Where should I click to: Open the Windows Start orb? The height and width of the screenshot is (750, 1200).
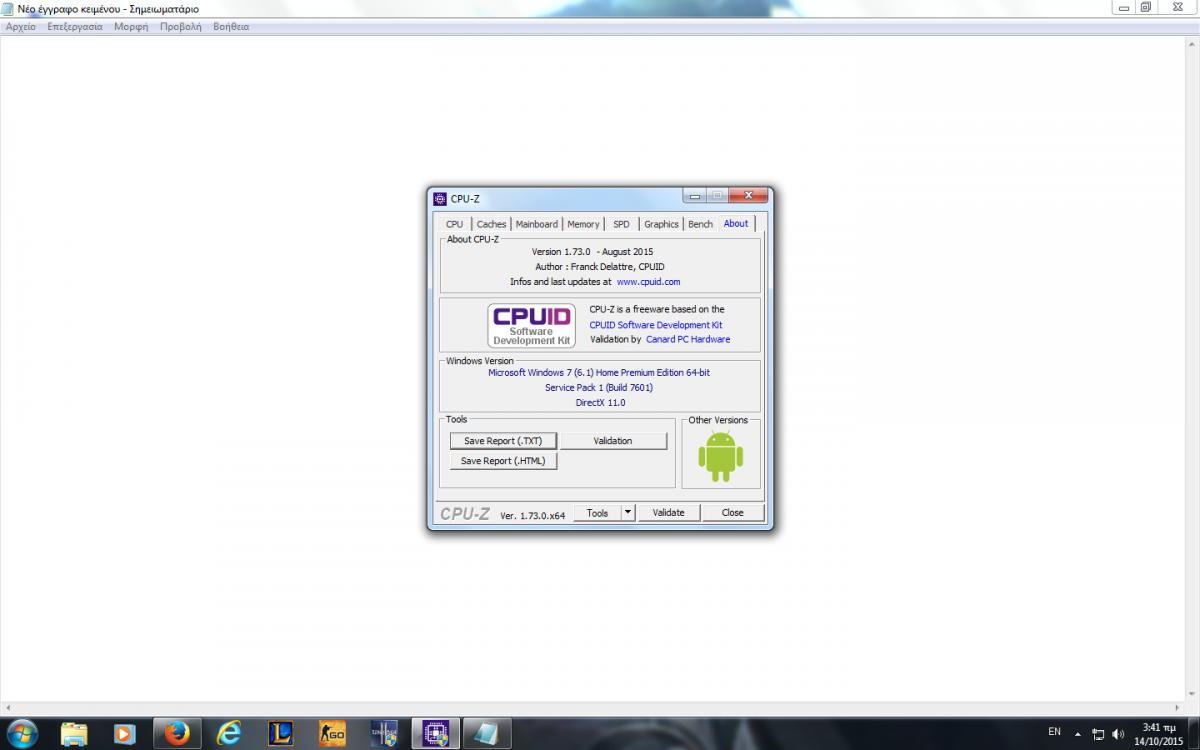point(21,733)
